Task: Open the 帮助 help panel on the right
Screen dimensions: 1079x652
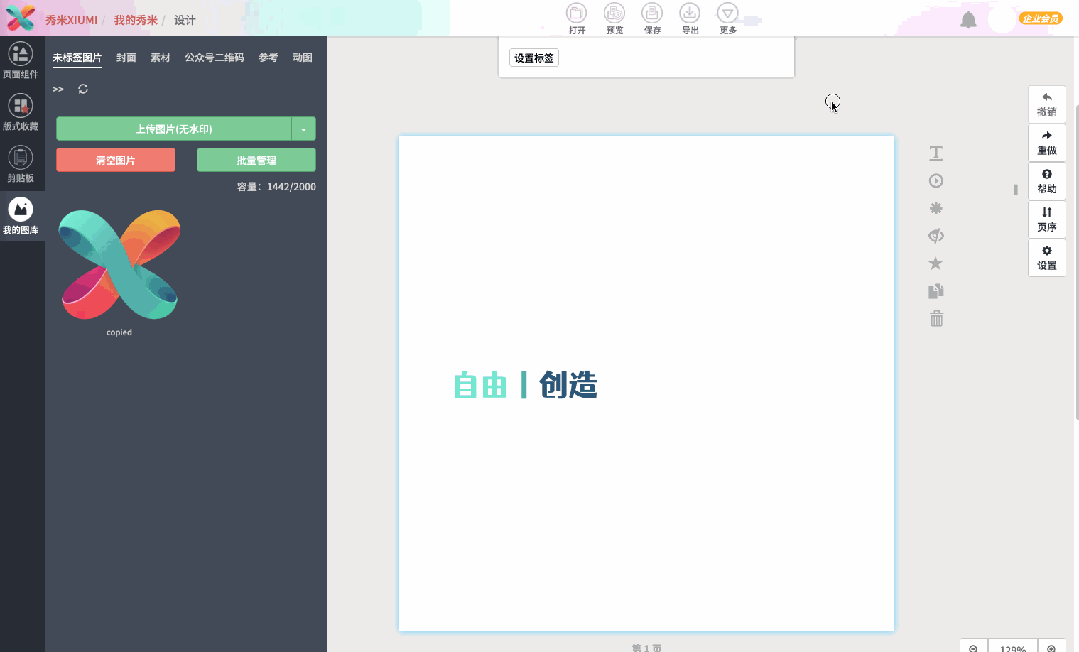Action: tap(1046, 180)
